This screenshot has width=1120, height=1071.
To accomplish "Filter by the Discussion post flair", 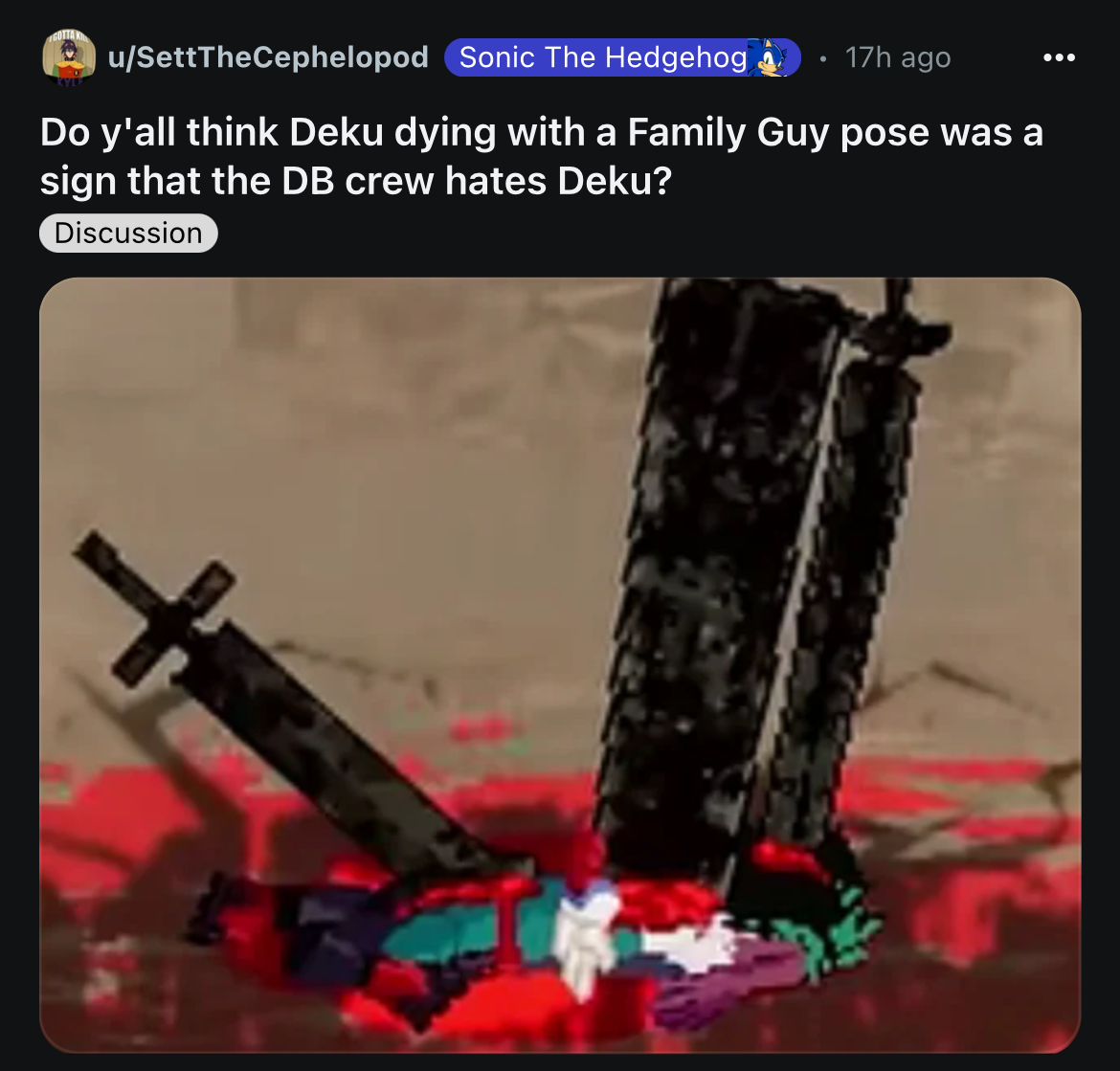I will [x=128, y=233].
